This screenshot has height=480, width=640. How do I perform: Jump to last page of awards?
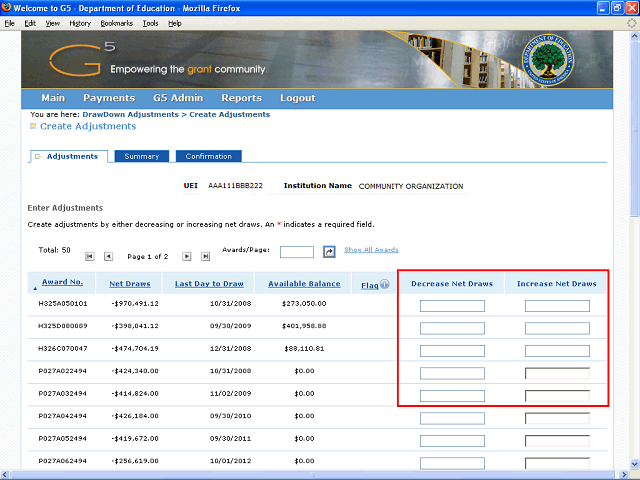[x=206, y=257]
